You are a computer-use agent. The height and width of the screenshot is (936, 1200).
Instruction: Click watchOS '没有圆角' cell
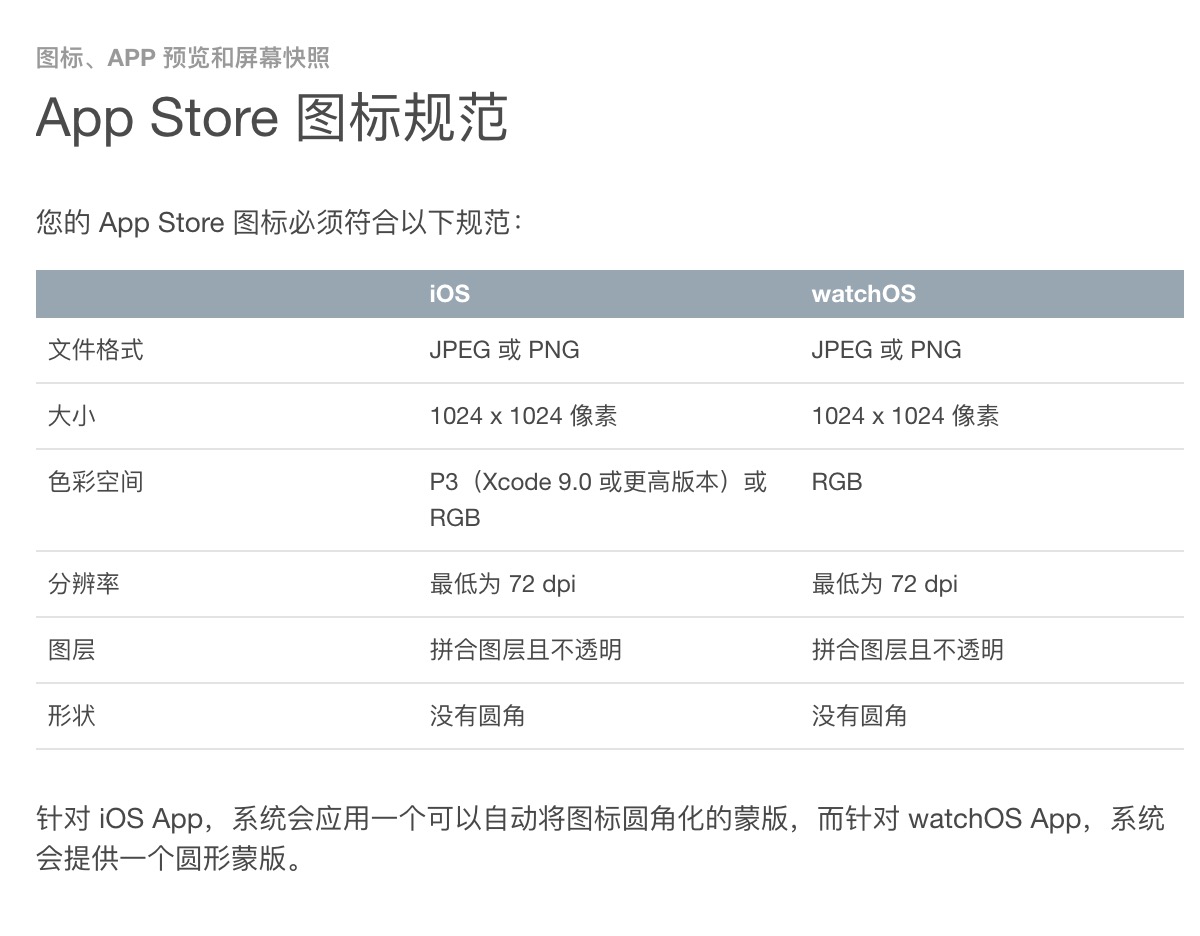[860, 716]
